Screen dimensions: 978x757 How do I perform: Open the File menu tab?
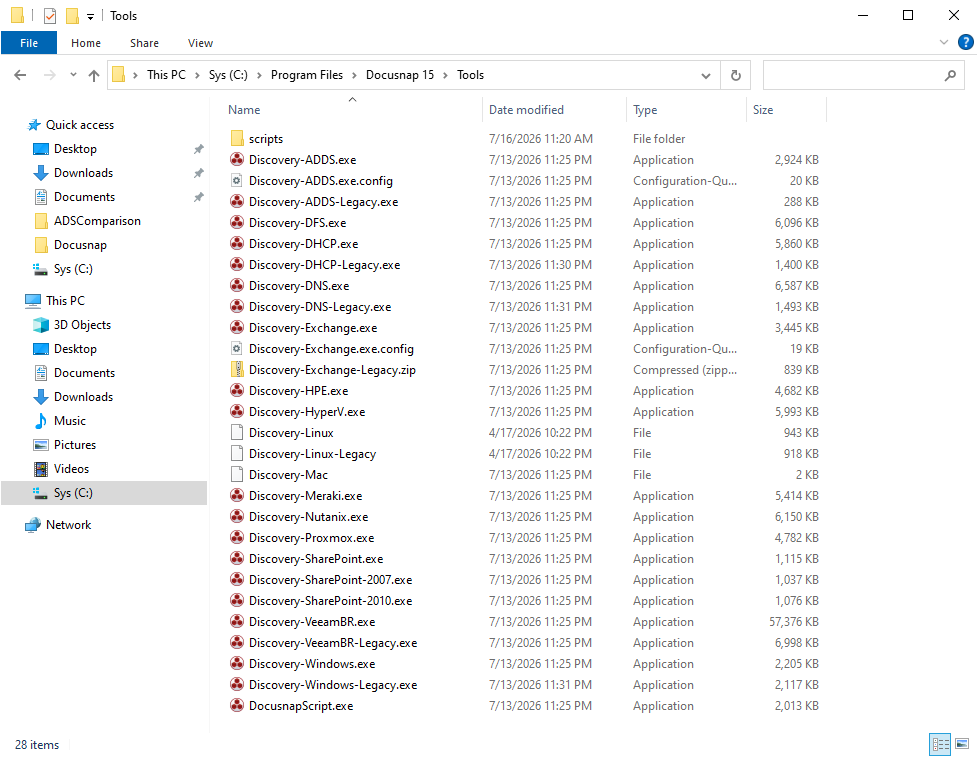tap(29, 43)
